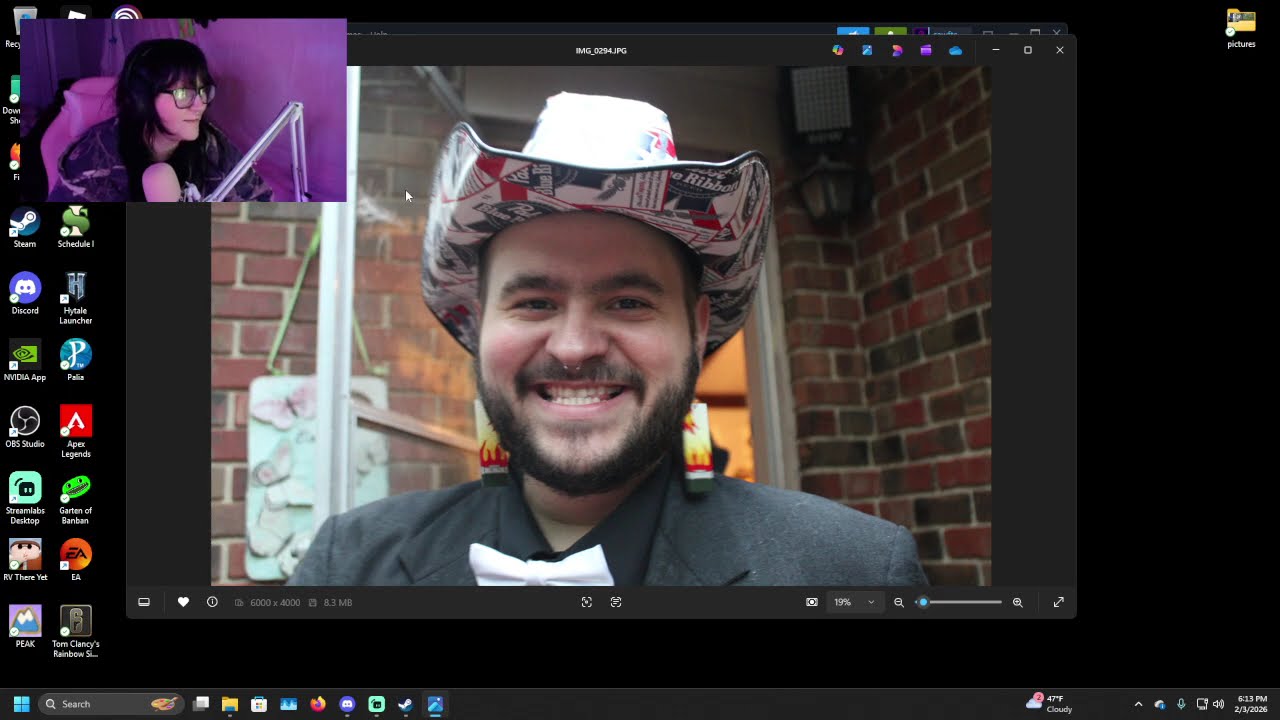Viewport: 1280px width, 720px height.
Task: Click the OneDrive cloud icon in Photos
Action: [956, 50]
